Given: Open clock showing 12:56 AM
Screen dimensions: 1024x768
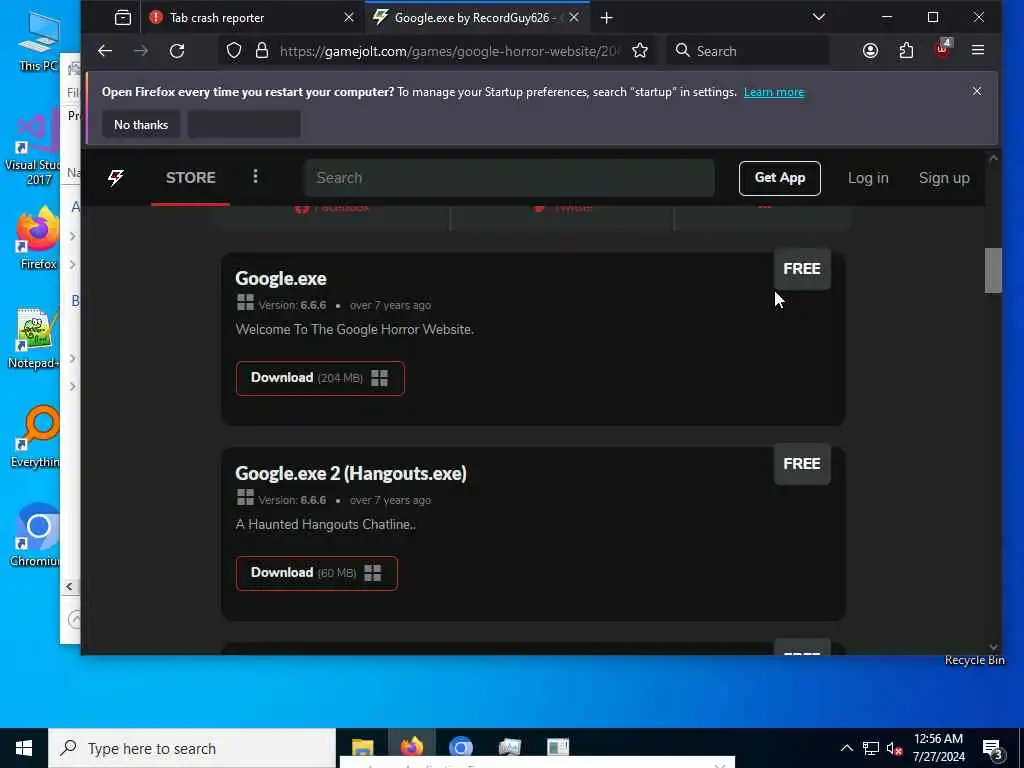Looking at the screenshot, I should tap(938, 748).
